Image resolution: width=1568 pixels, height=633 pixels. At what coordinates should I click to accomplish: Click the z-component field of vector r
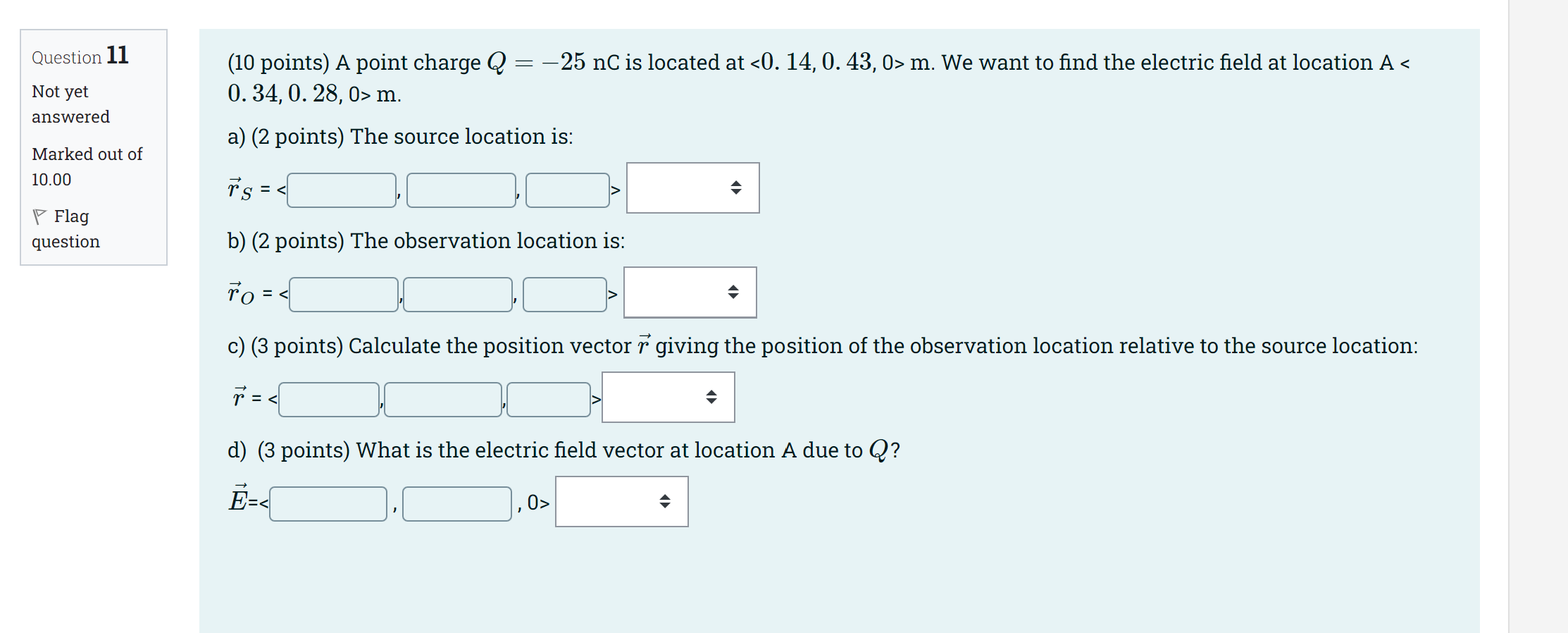point(549,398)
